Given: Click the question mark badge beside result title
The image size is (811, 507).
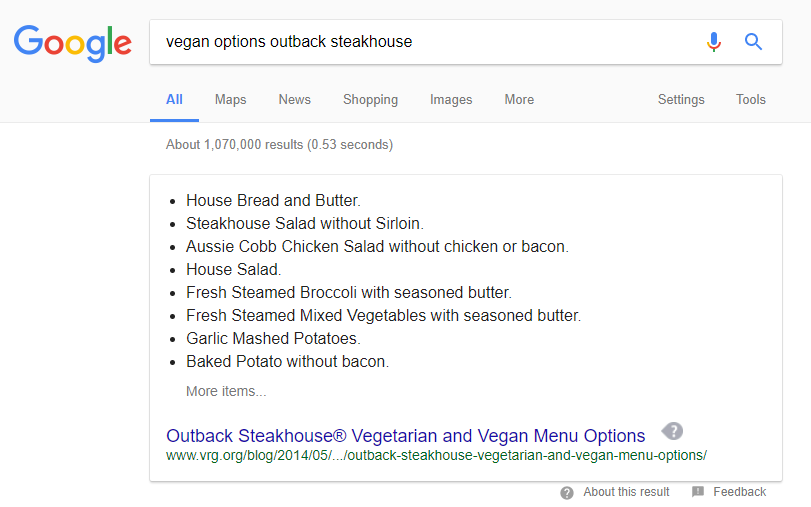Looking at the screenshot, I should coord(672,431).
